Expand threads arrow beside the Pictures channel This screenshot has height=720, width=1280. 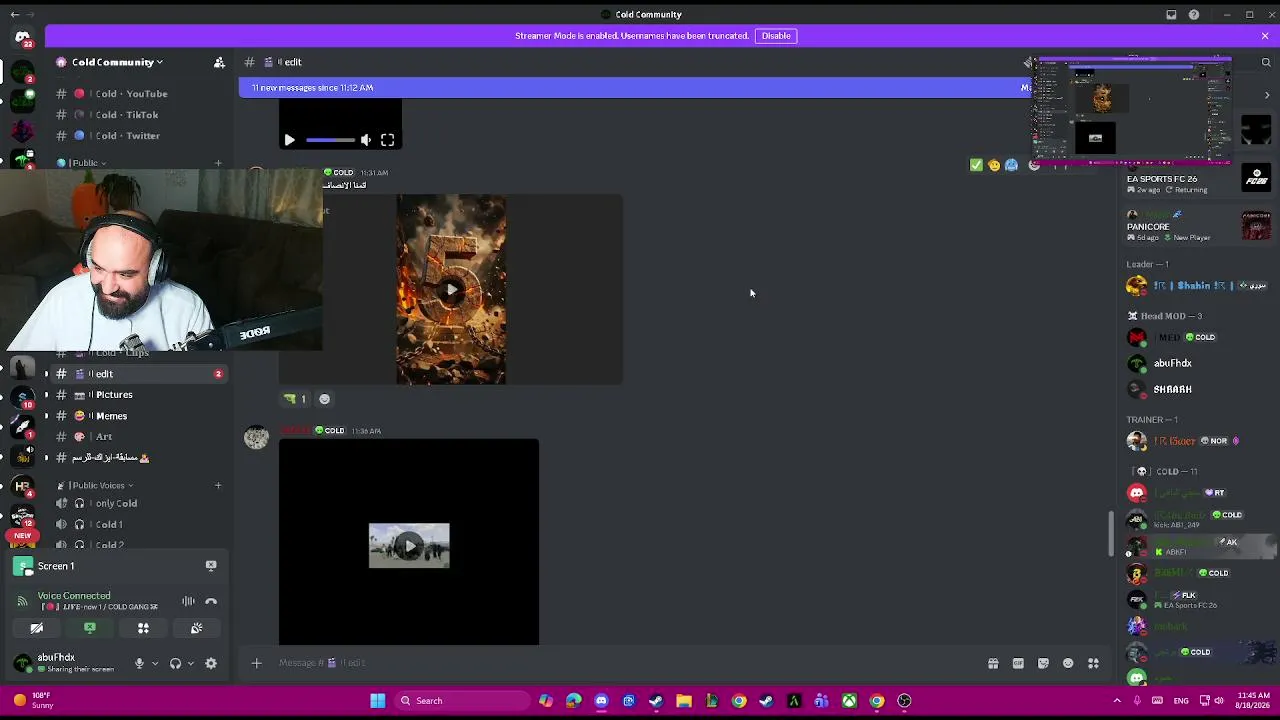tap(46, 395)
